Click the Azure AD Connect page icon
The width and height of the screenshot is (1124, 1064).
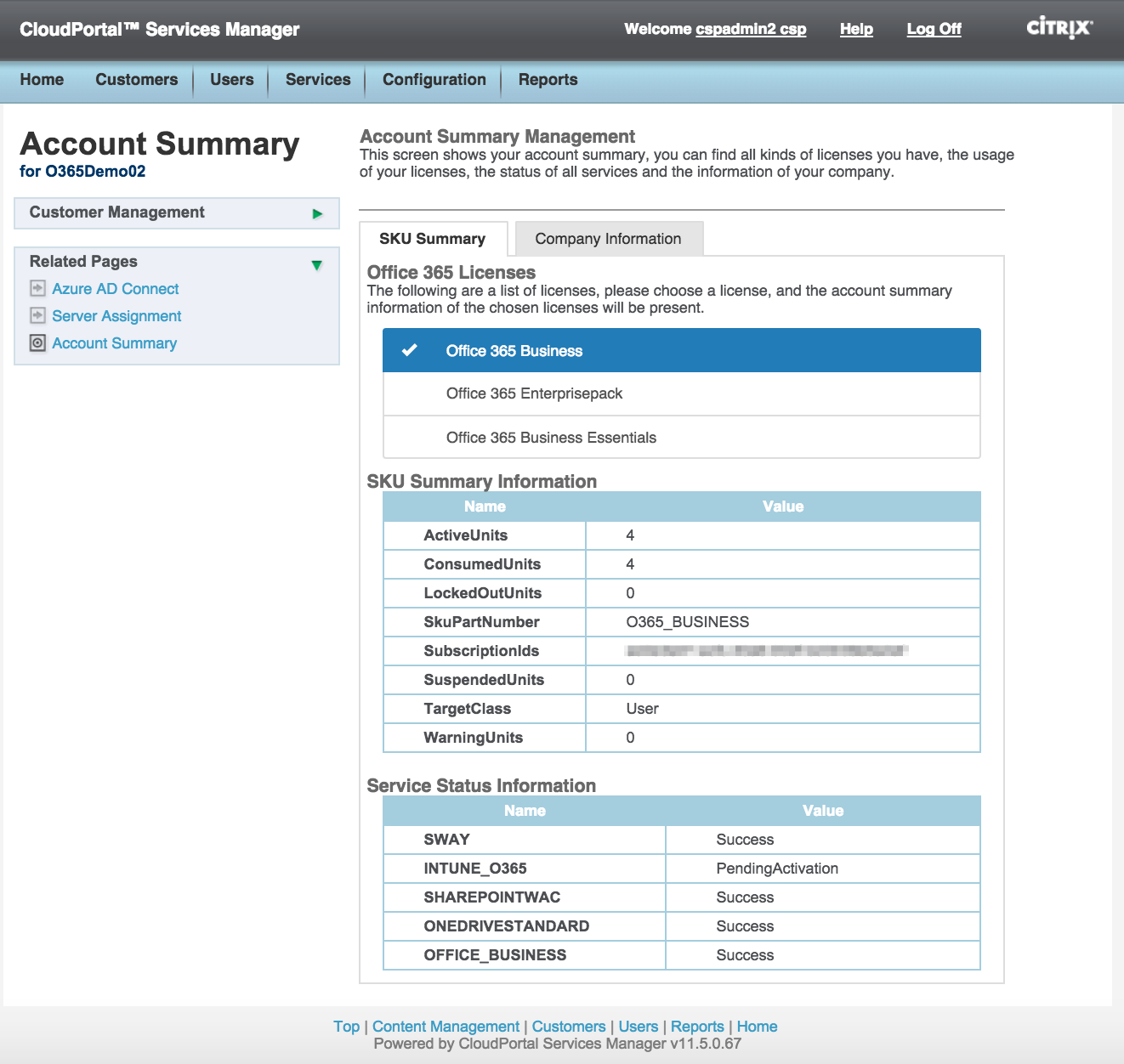37,289
